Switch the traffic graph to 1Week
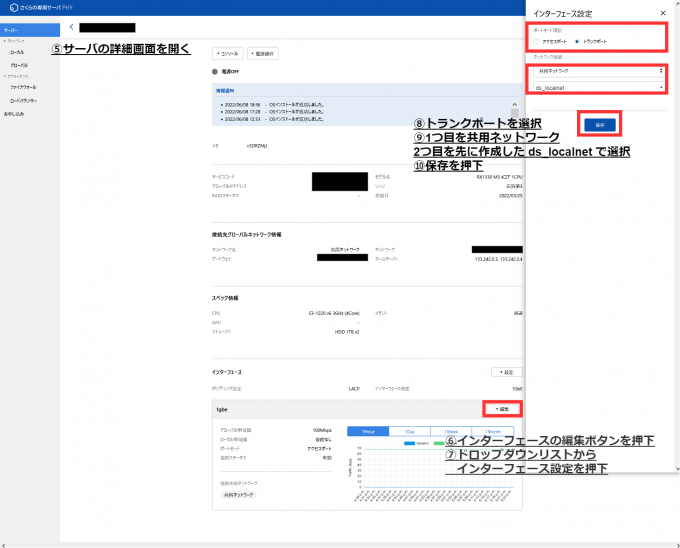The height and width of the screenshot is (548, 680). 451,431
